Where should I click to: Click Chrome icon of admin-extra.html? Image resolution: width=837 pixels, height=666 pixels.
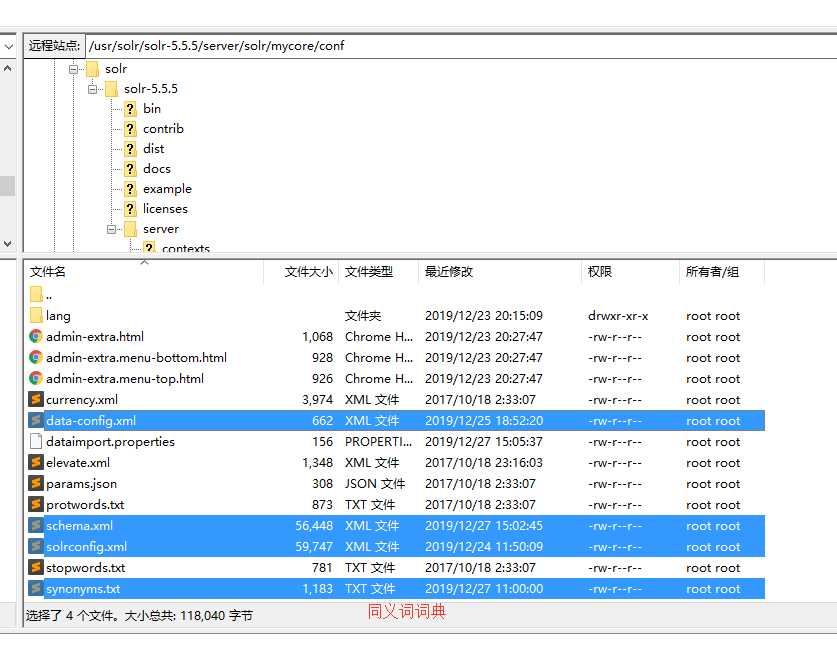(x=36, y=336)
